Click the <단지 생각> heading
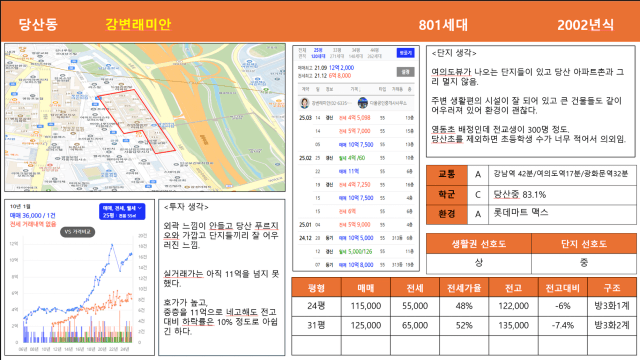Image resolution: width=640 pixels, height=360 pixels. [454, 53]
